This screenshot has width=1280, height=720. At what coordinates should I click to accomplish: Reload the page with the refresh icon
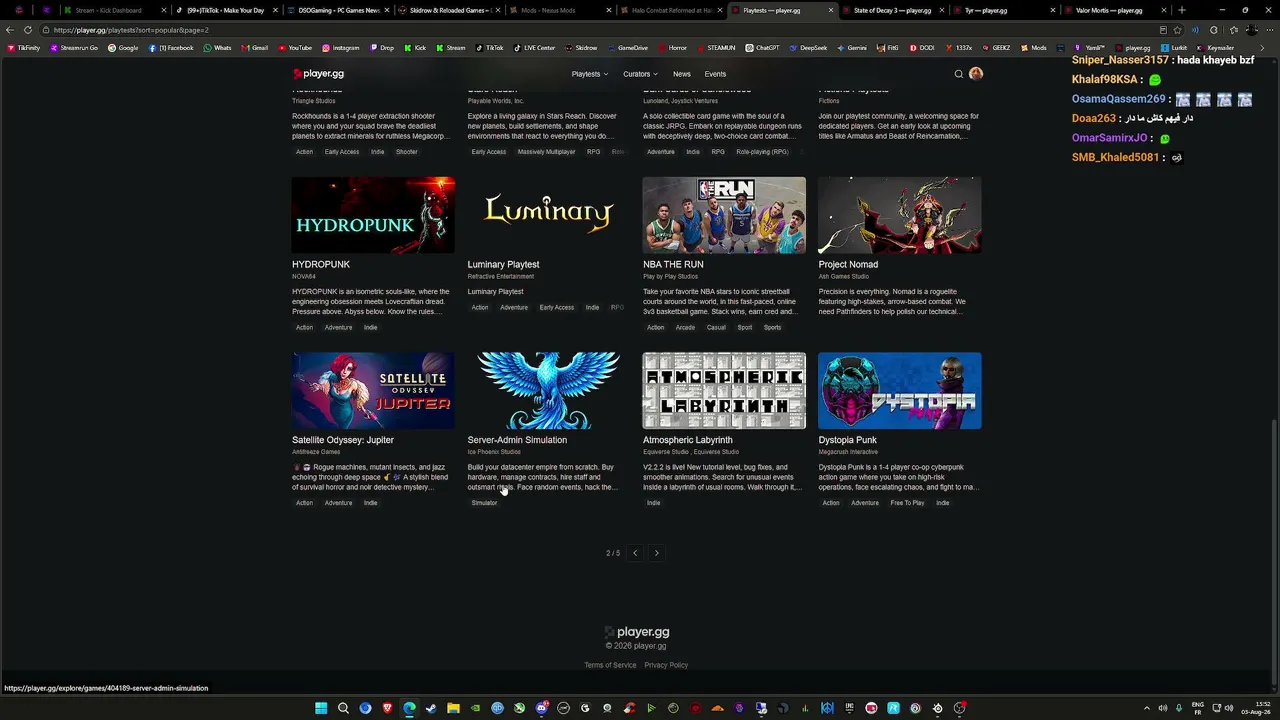tap(28, 30)
